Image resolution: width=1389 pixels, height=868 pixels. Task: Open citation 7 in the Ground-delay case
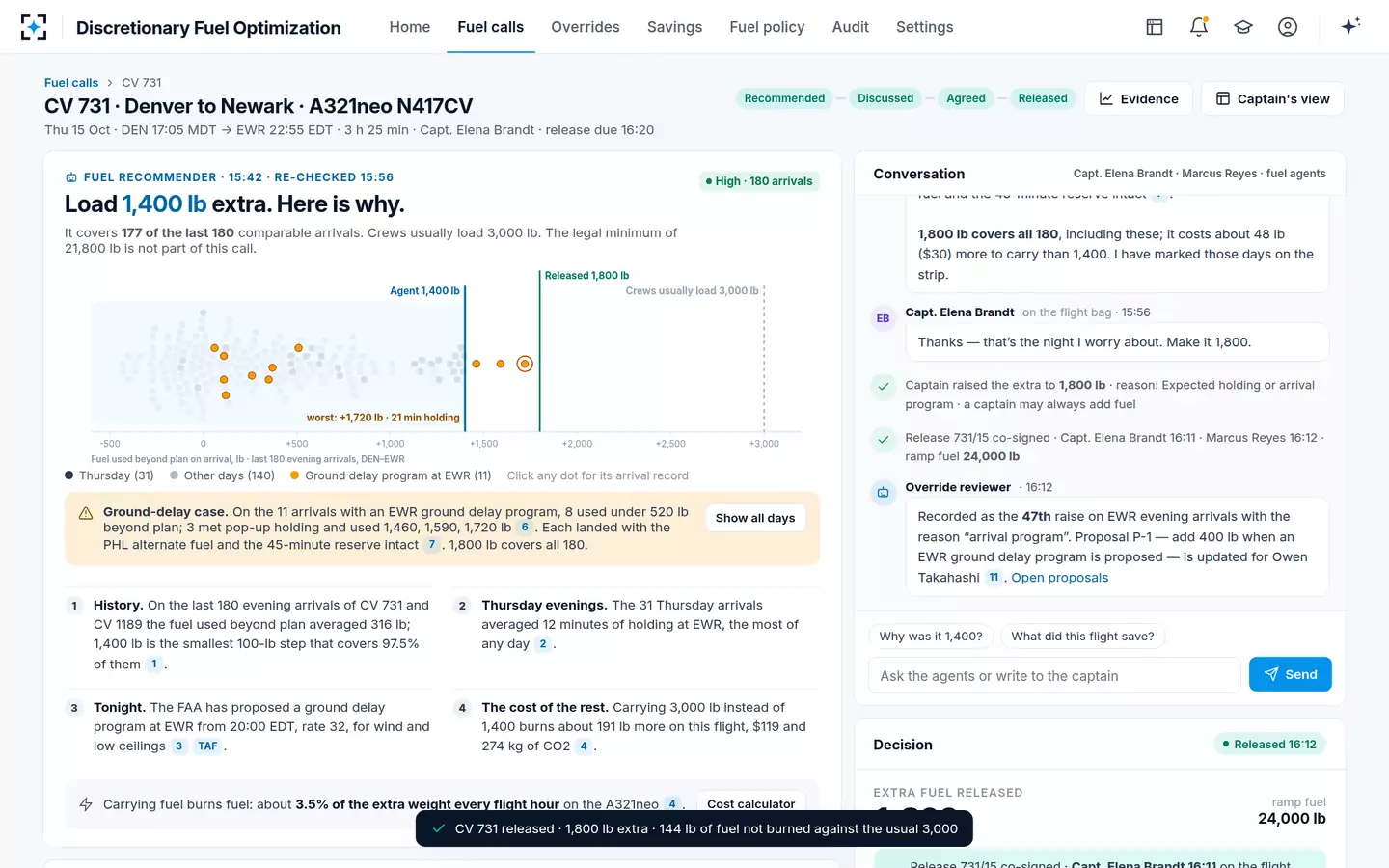(x=431, y=545)
